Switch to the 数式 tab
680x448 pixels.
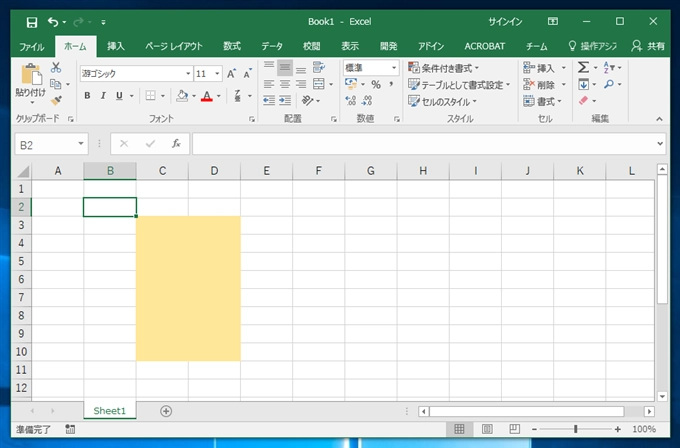pyautogui.click(x=232, y=46)
